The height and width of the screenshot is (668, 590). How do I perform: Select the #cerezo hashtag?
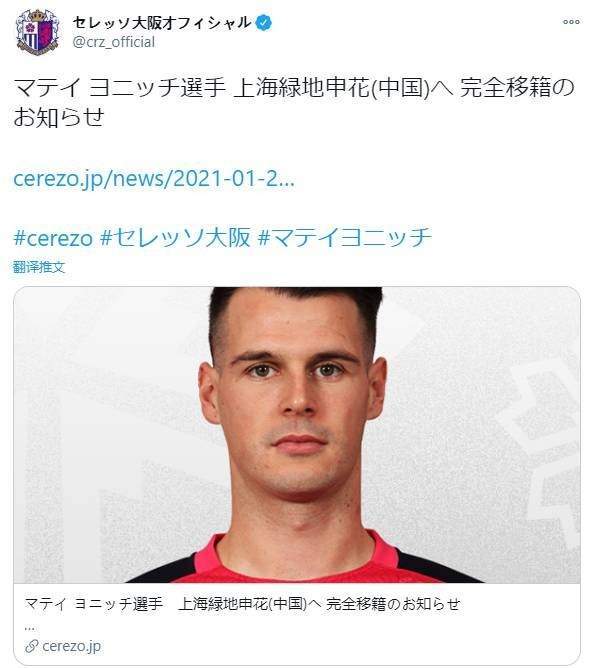pos(53,238)
